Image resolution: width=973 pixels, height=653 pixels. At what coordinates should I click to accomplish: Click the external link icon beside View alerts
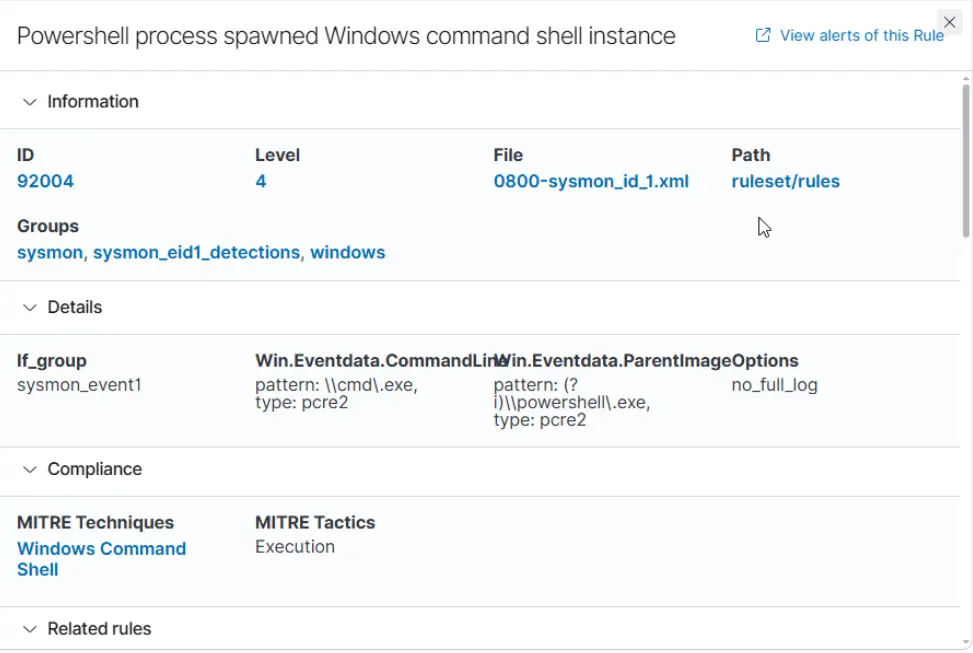tap(763, 35)
